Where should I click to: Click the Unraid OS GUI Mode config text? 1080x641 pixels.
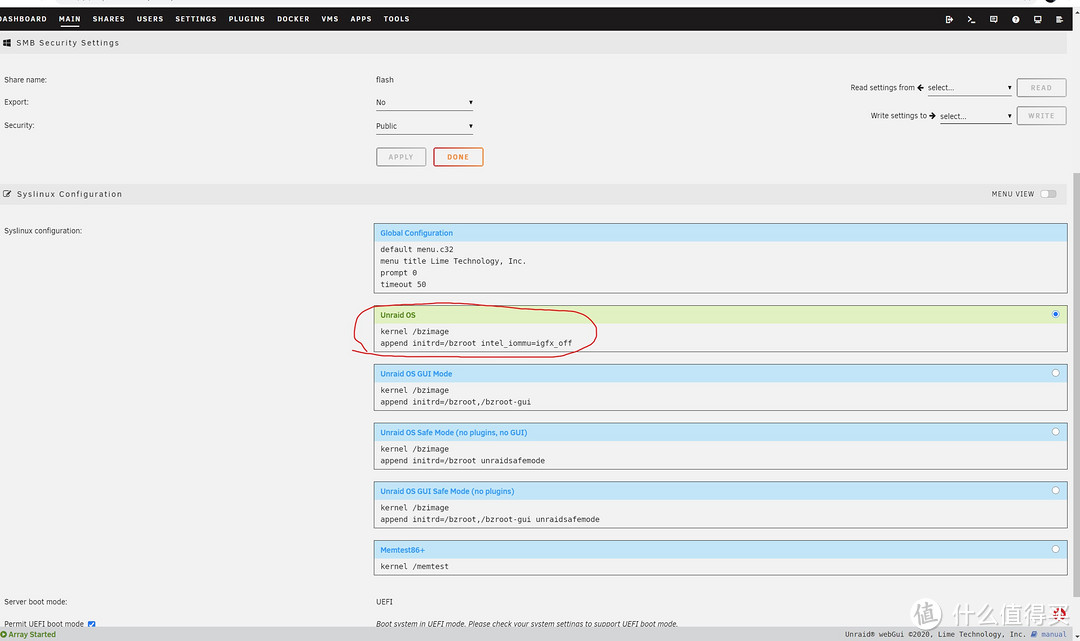point(720,396)
